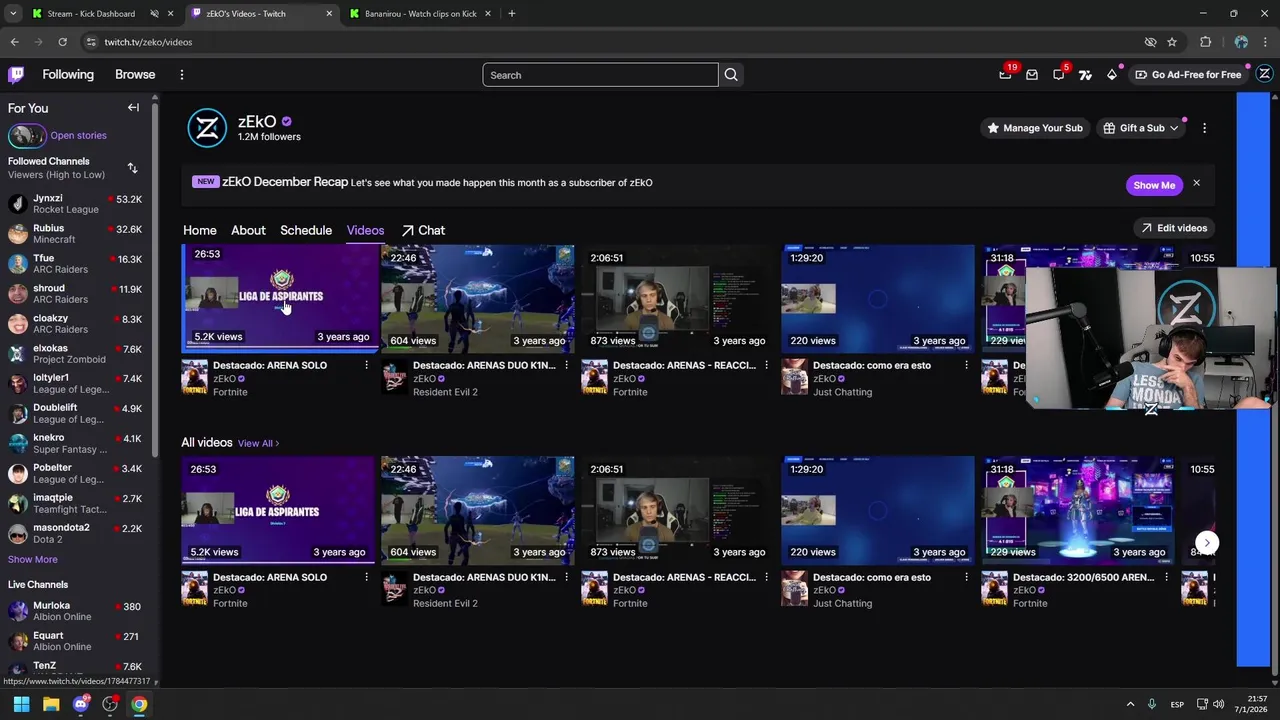Screen dimensions: 1280x720
Task: Switch to the About tab
Action: tap(248, 230)
